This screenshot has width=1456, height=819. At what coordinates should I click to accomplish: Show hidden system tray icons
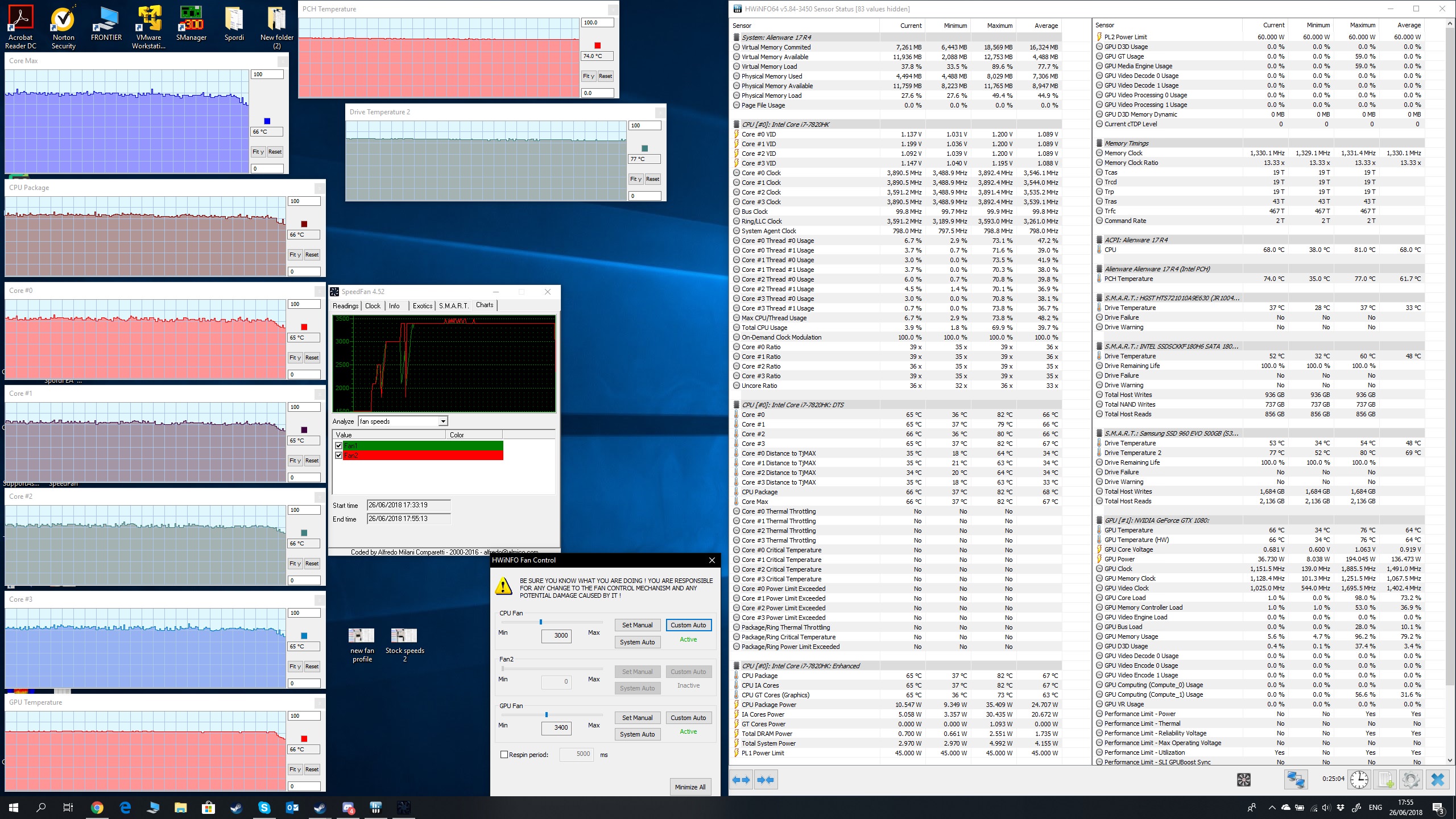coord(1272,808)
